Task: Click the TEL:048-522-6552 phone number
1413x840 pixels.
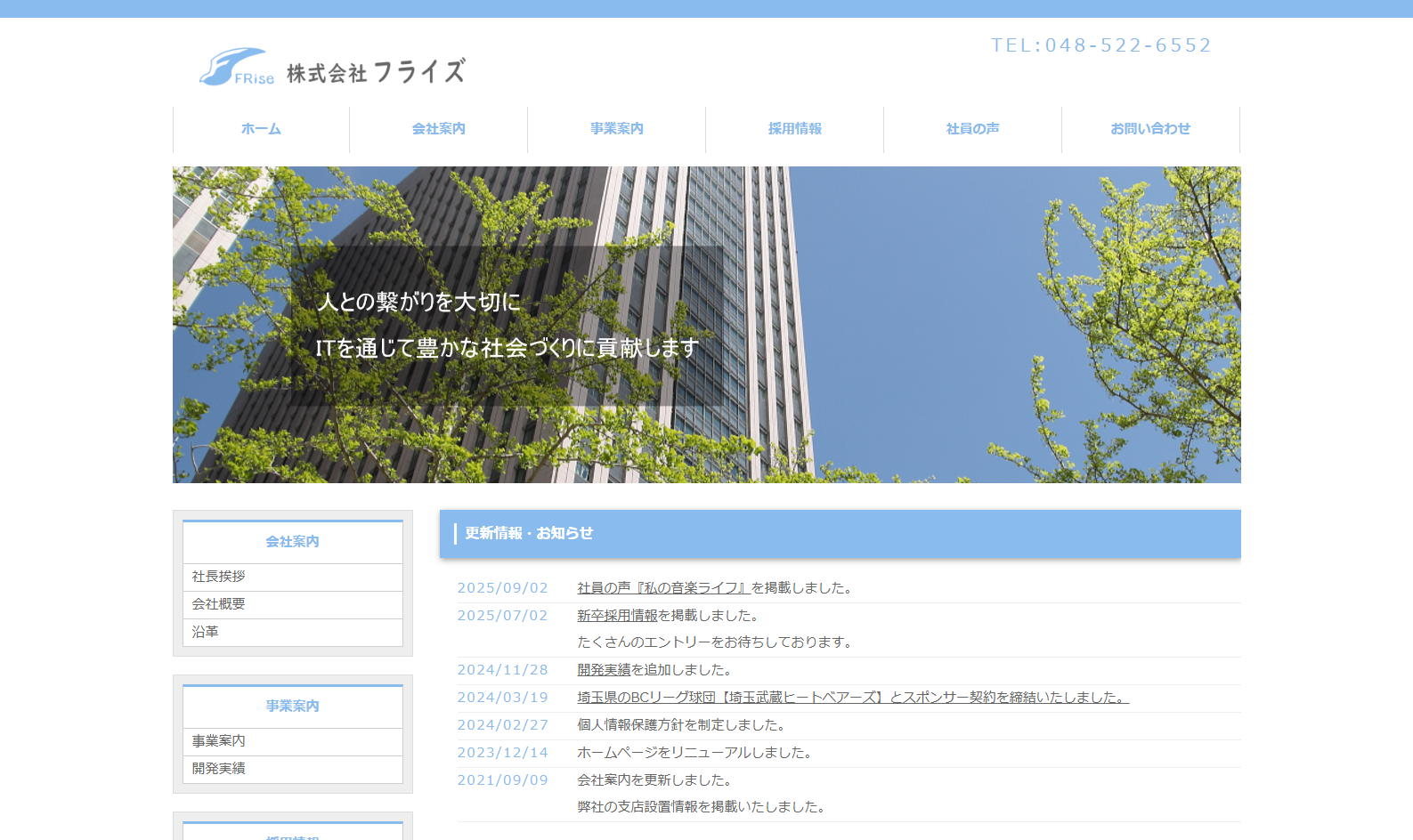Action: [1100, 45]
